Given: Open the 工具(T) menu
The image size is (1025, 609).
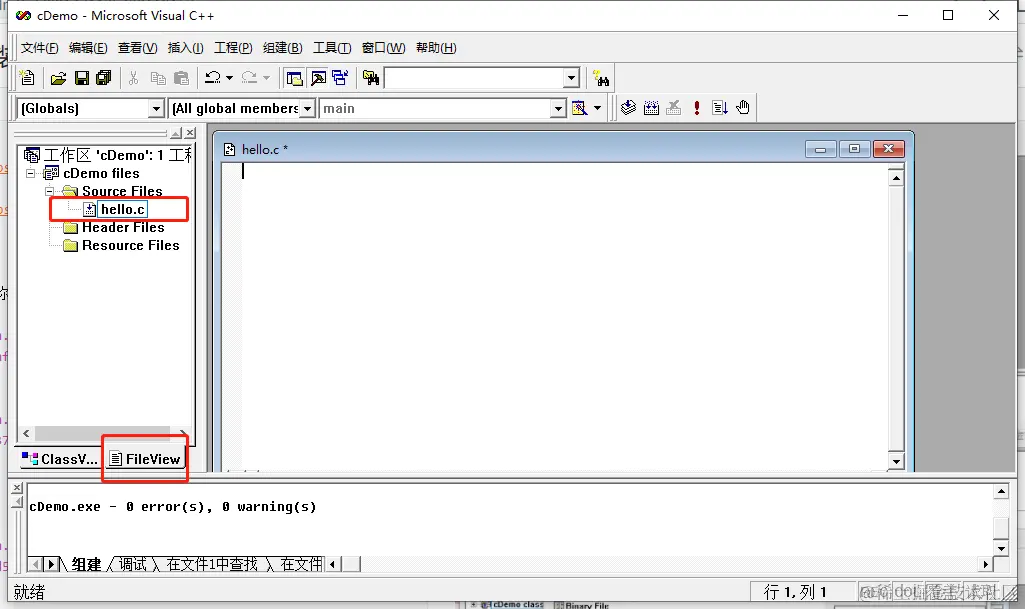Looking at the screenshot, I should click(x=331, y=48).
